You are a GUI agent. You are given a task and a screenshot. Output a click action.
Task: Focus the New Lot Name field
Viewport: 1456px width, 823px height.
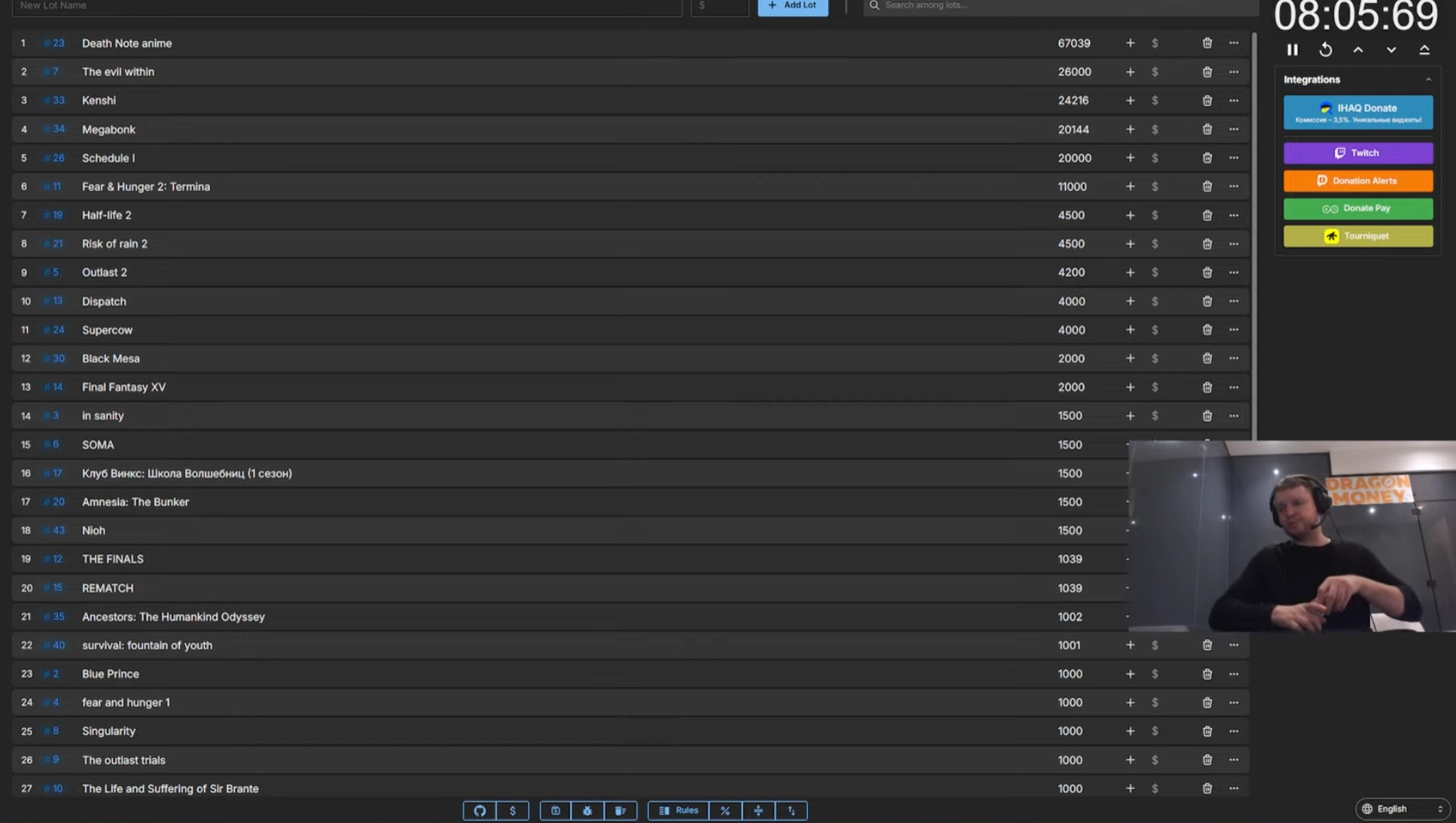[347, 6]
